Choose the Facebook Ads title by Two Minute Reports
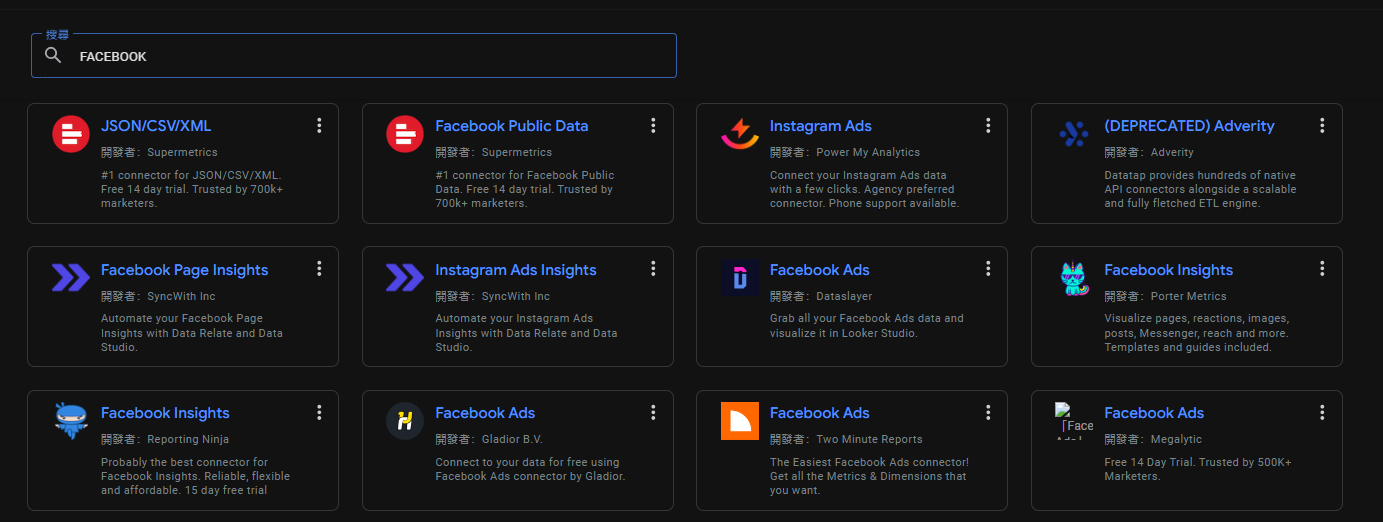Screen dimensions: 1383x522 click(x=820, y=413)
